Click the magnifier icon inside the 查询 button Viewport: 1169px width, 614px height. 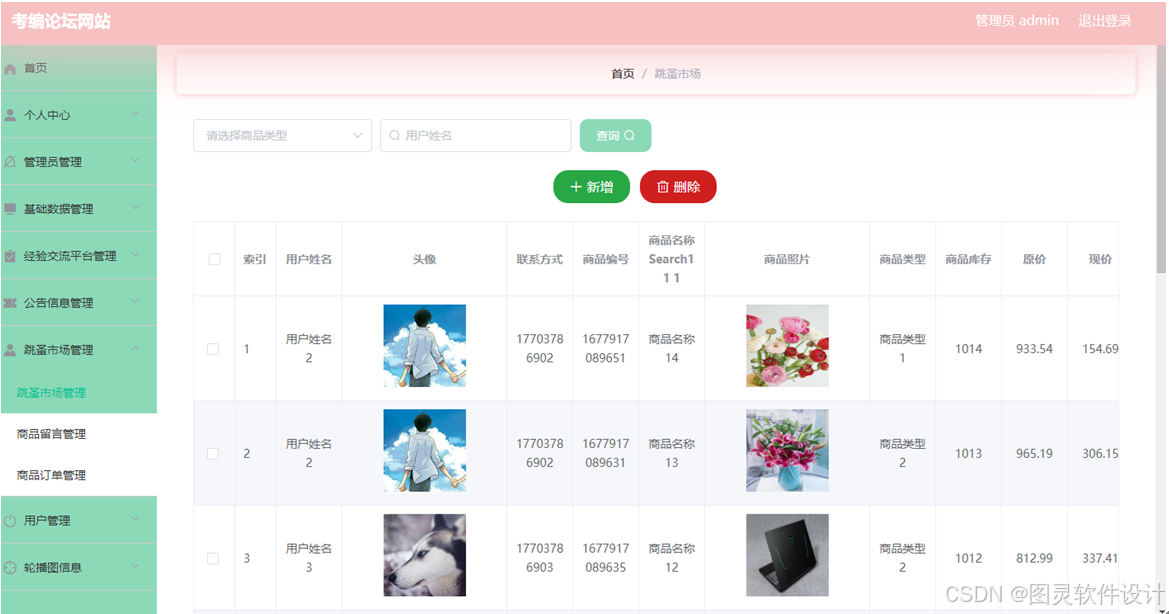pyautogui.click(x=631, y=134)
